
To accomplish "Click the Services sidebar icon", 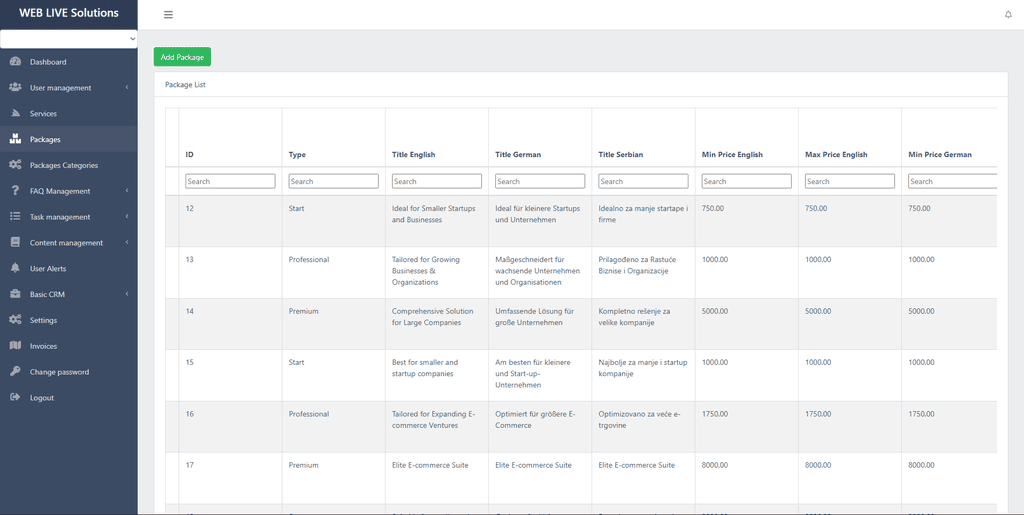I will point(16,114).
